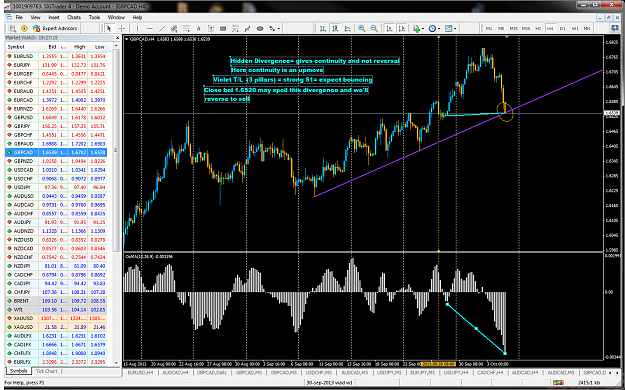
Task: Click the yellow diamond toolbar icon
Action: 24,28
